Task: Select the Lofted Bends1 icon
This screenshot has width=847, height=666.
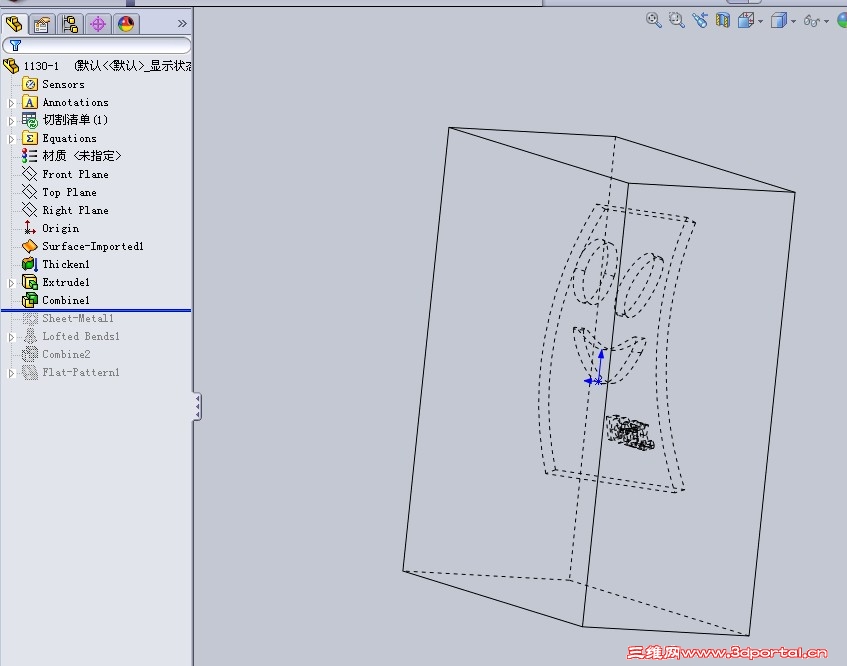Action: pos(30,336)
